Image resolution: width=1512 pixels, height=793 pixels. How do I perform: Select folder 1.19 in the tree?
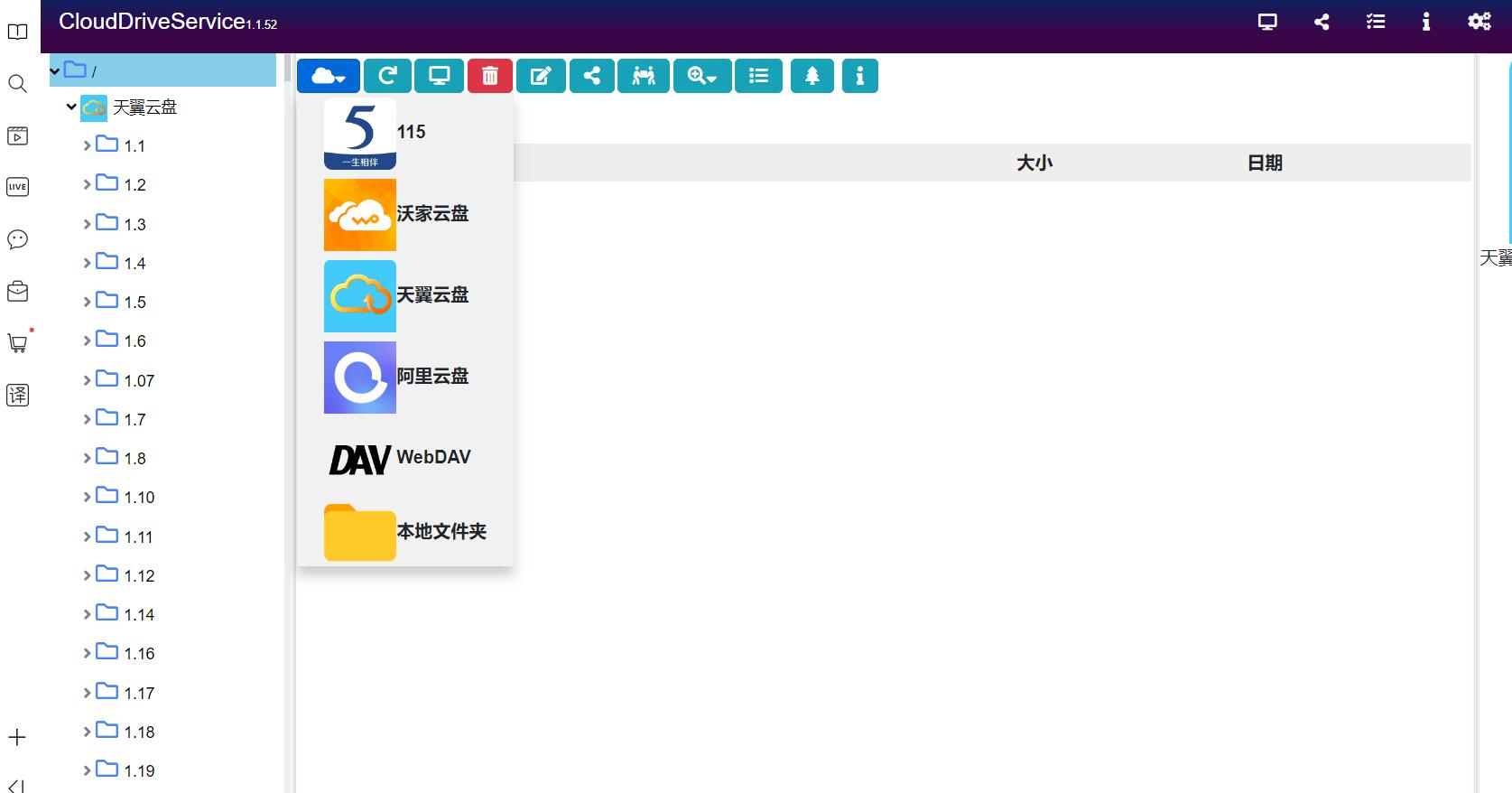point(125,770)
